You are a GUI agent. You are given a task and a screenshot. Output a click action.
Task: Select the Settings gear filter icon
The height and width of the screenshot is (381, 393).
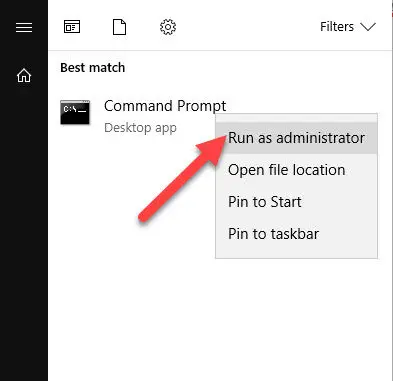tap(168, 27)
